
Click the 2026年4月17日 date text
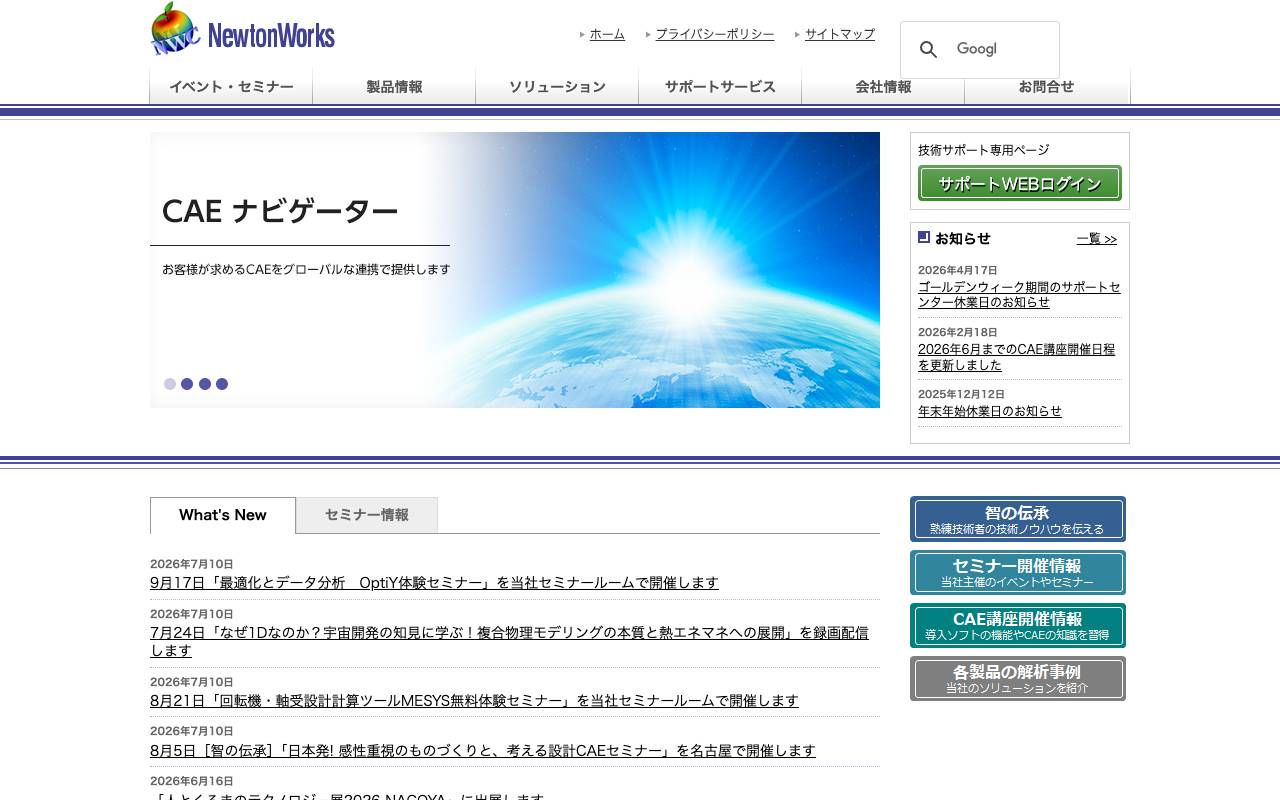[x=958, y=270]
